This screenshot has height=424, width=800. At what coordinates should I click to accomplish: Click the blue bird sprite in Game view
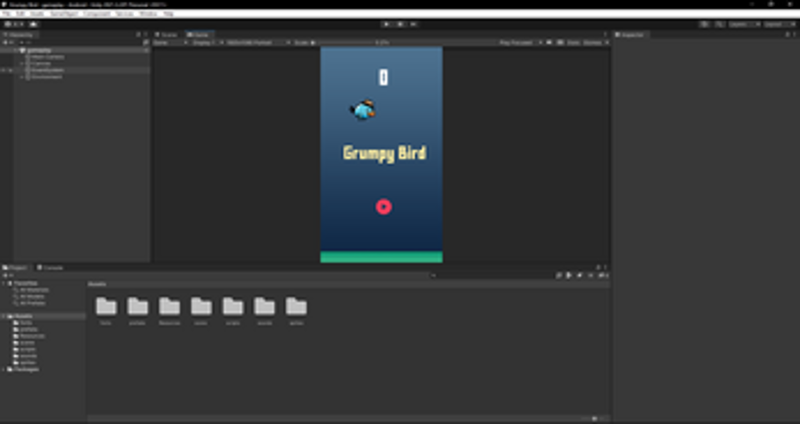(363, 110)
